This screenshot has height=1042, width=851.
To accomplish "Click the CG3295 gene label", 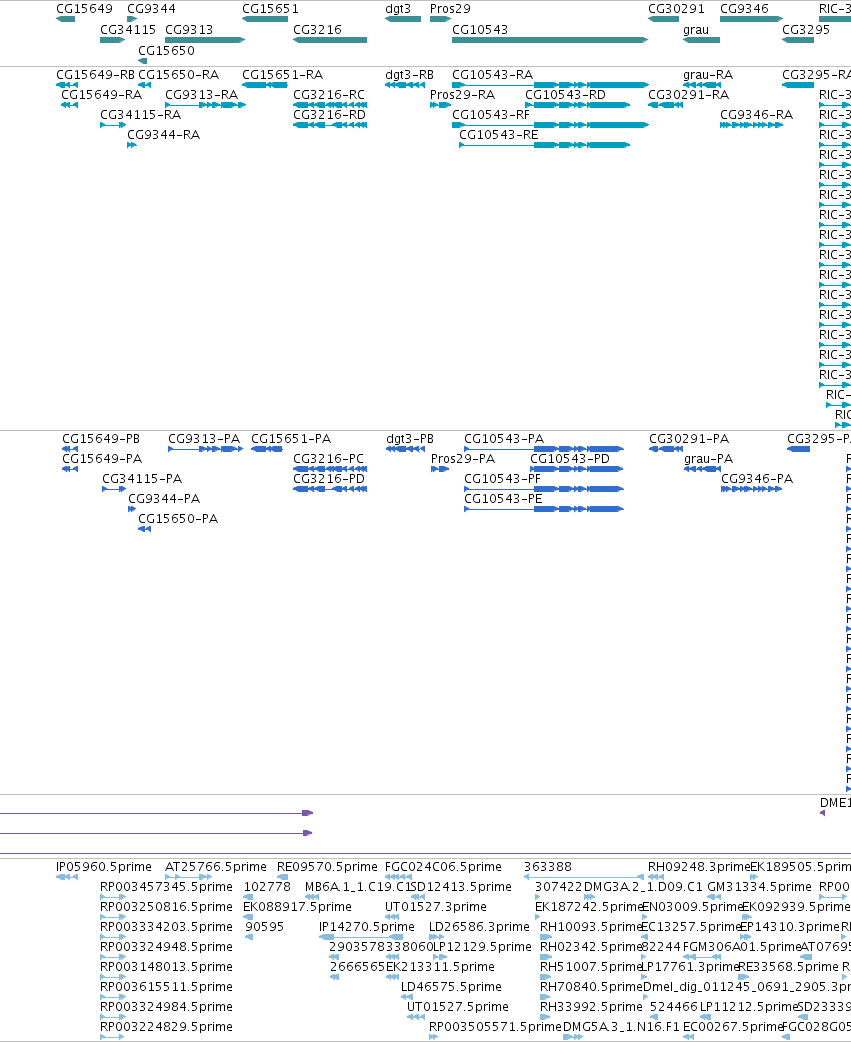I will tap(806, 30).
